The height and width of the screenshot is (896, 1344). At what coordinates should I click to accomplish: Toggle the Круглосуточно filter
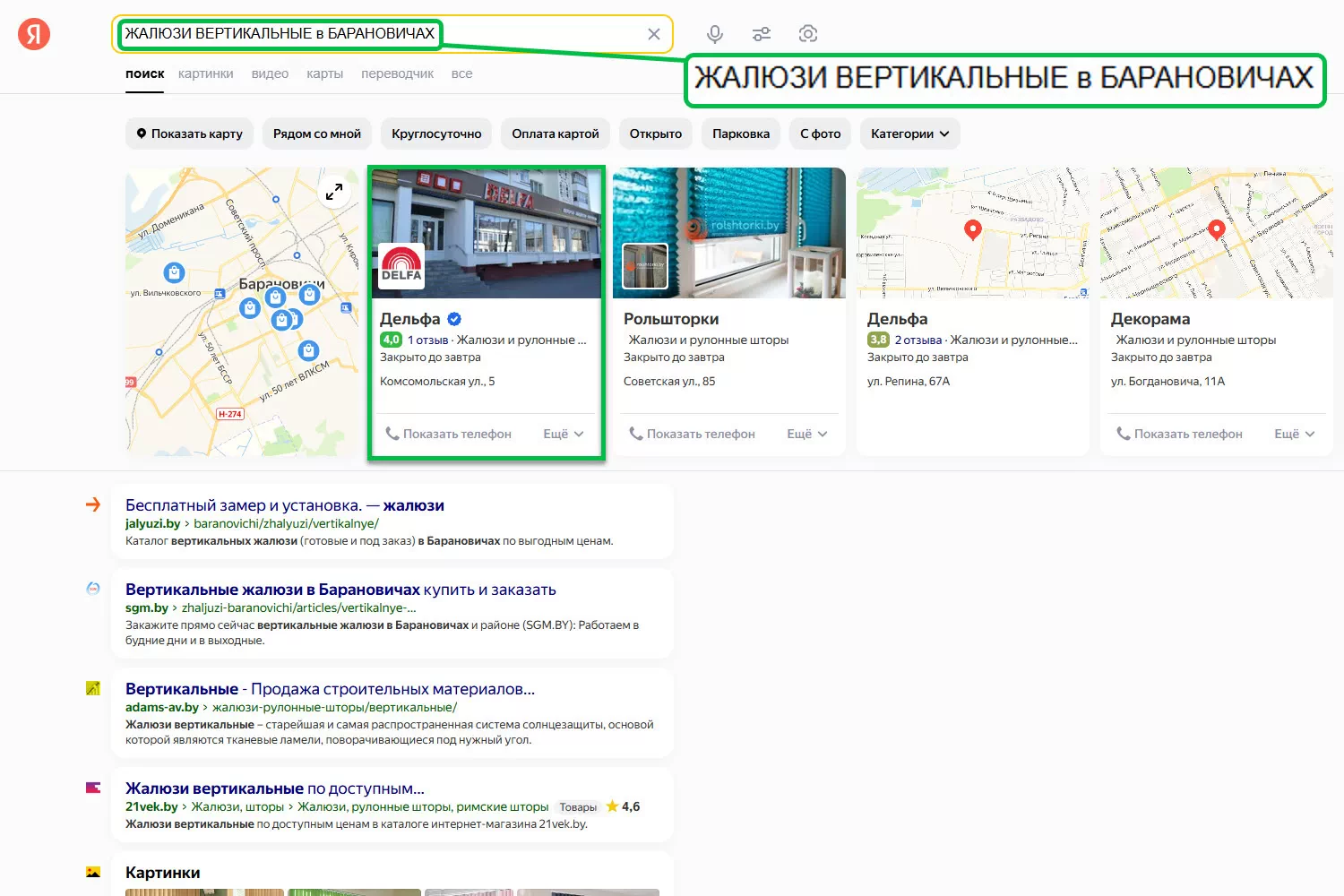click(436, 134)
